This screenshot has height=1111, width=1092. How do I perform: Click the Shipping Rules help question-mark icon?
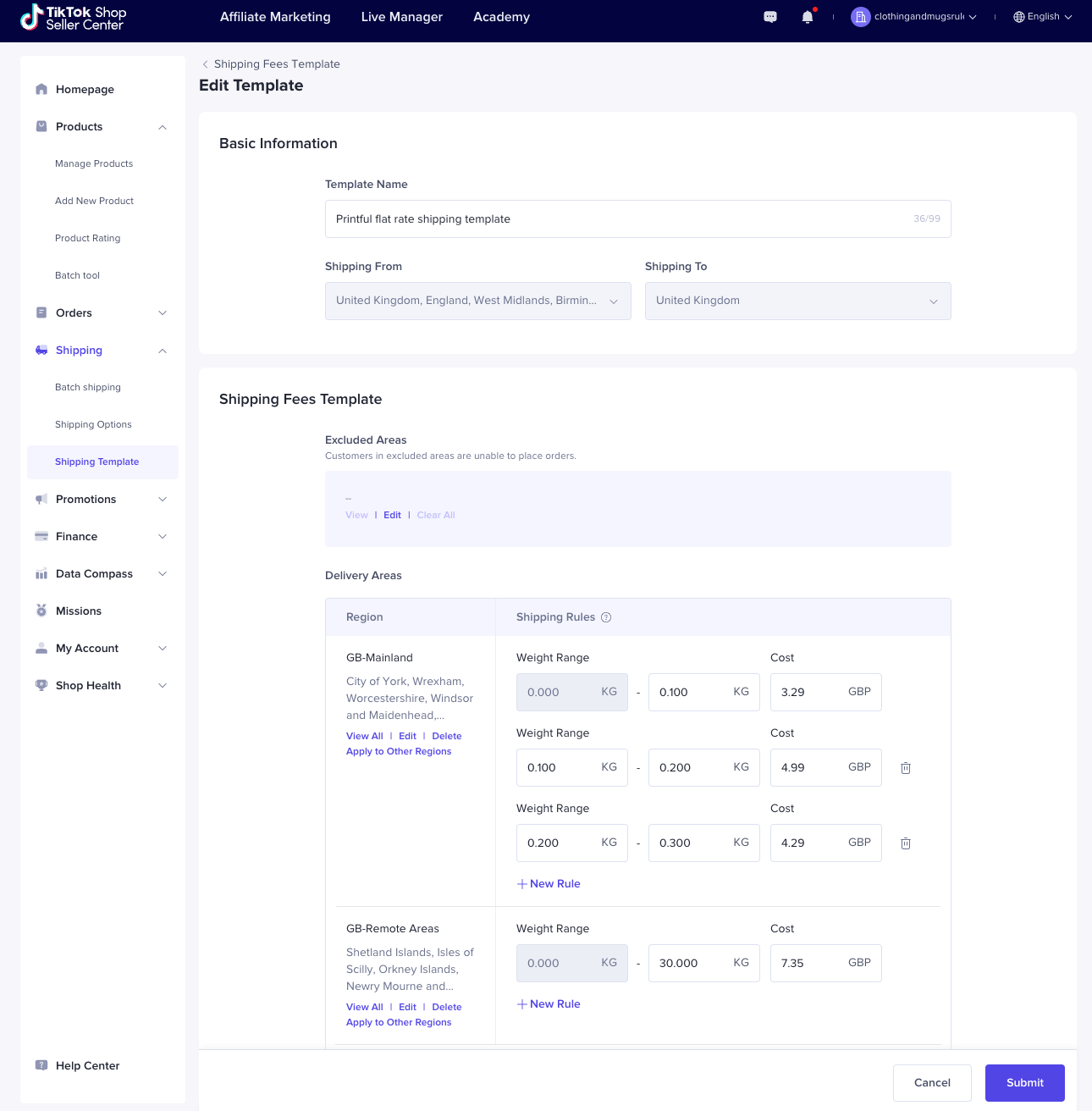click(606, 617)
